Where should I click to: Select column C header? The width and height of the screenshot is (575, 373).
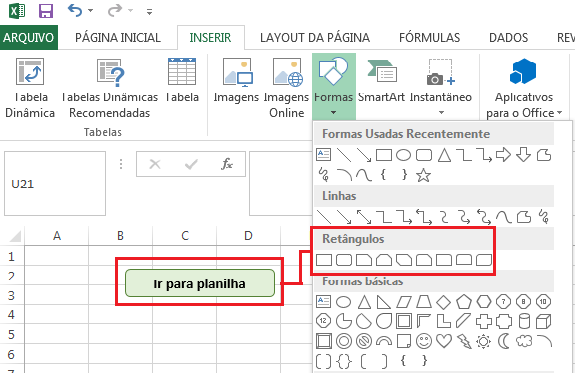click(184, 235)
